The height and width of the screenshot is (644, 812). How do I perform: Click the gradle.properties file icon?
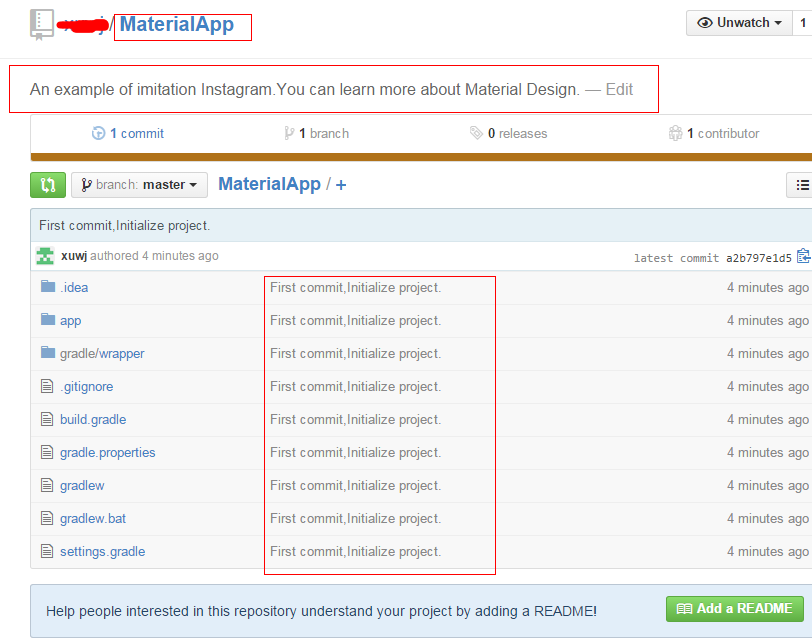tap(47, 452)
